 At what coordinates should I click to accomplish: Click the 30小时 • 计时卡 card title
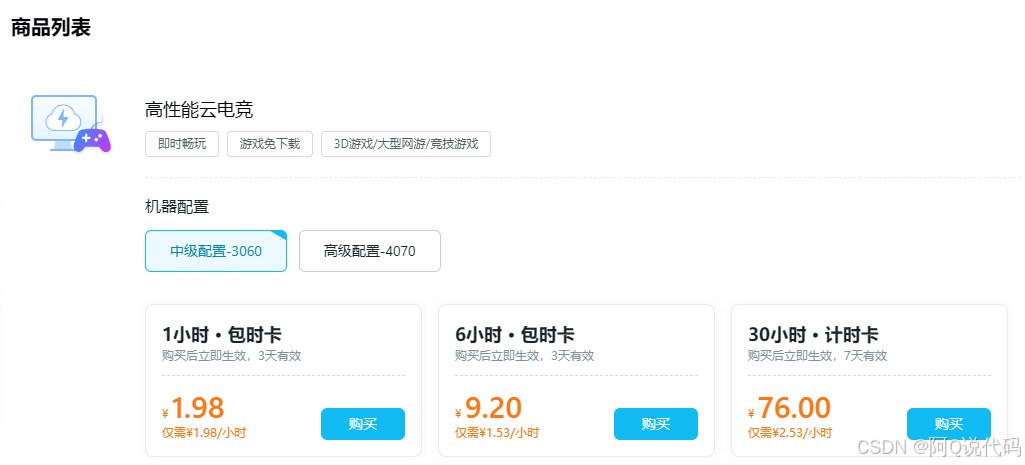pyautogui.click(x=813, y=334)
